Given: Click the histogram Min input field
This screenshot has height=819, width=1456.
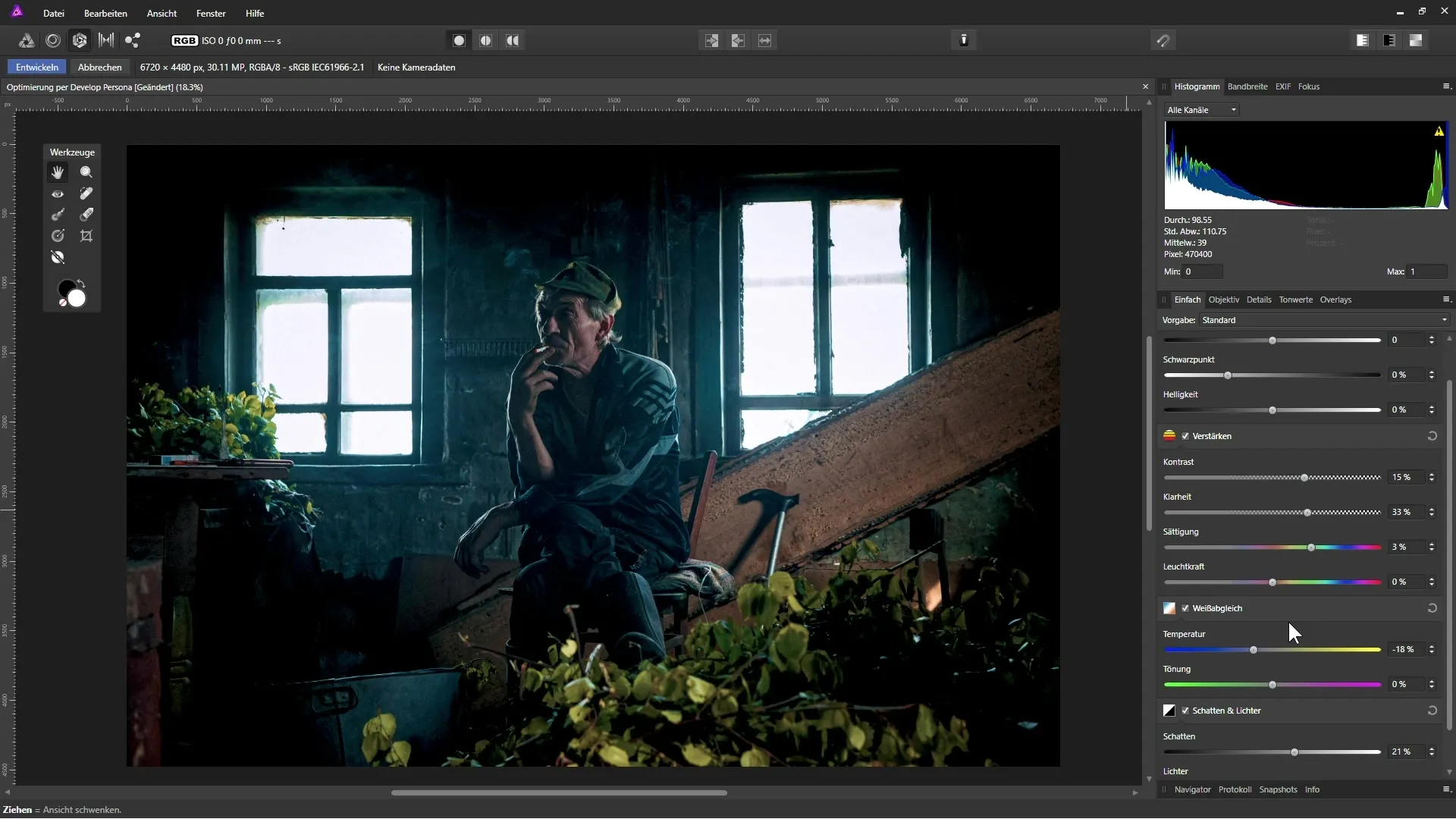Looking at the screenshot, I should [x=1203, y=271].
